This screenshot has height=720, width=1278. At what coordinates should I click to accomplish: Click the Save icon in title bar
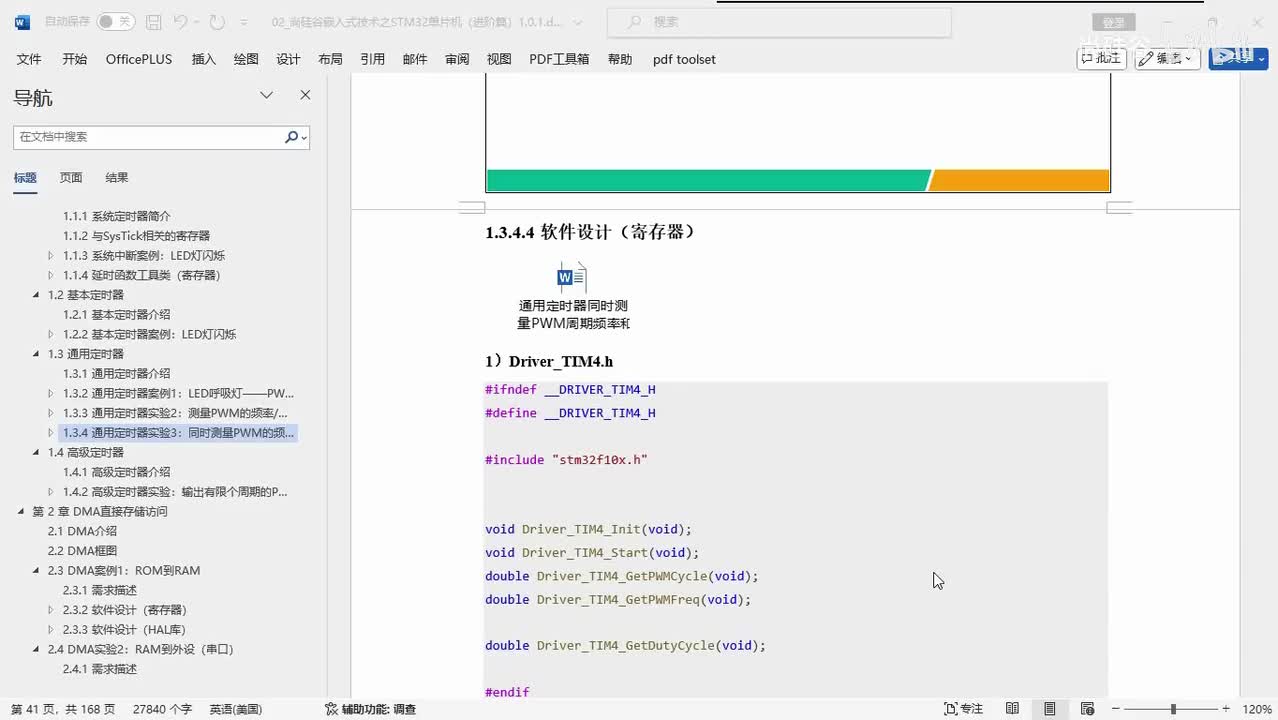[153, 22]
